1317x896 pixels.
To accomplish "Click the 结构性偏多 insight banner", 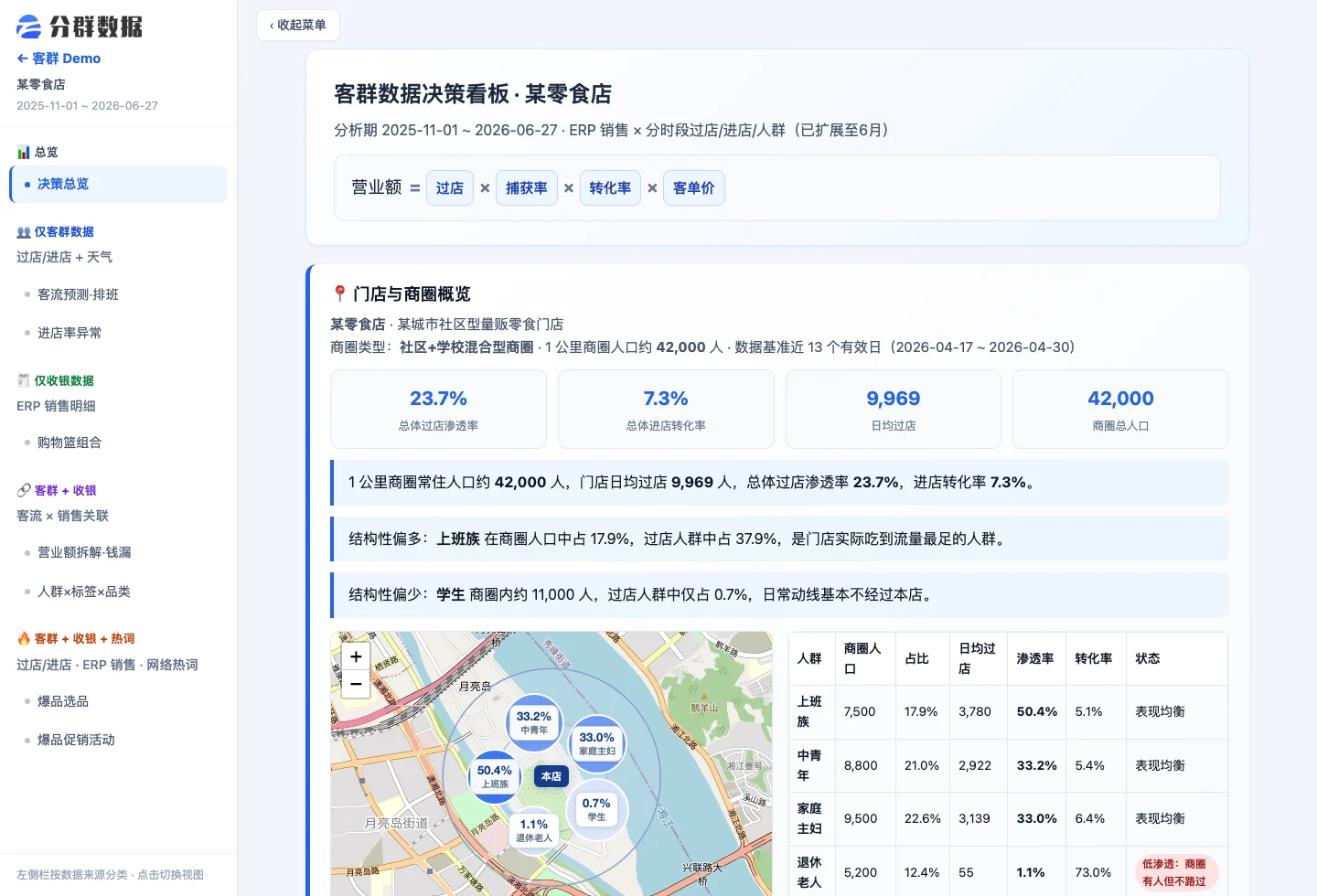I will 779,539.
